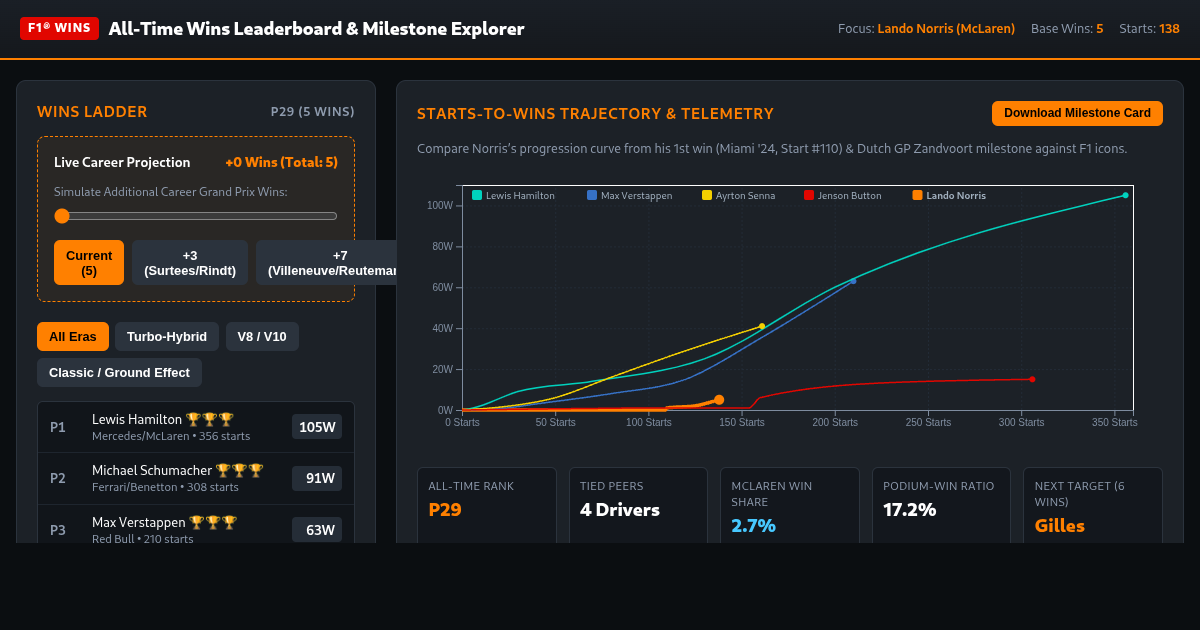Toggle Jenson Button red legend swatch
Screen dimensions: 1200x630
click(x=809, y=196)
